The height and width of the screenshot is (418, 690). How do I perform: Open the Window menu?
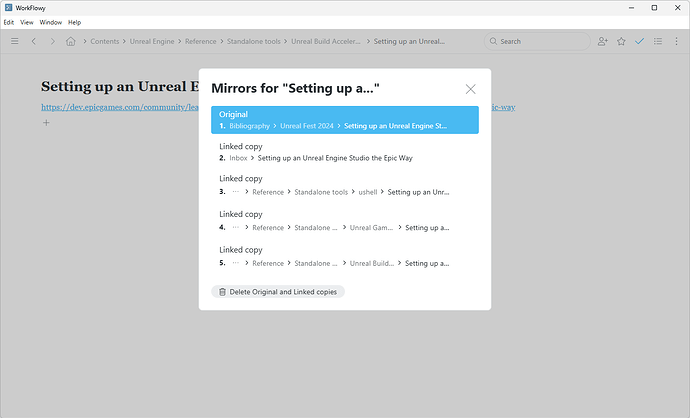[x=50, y=22]
